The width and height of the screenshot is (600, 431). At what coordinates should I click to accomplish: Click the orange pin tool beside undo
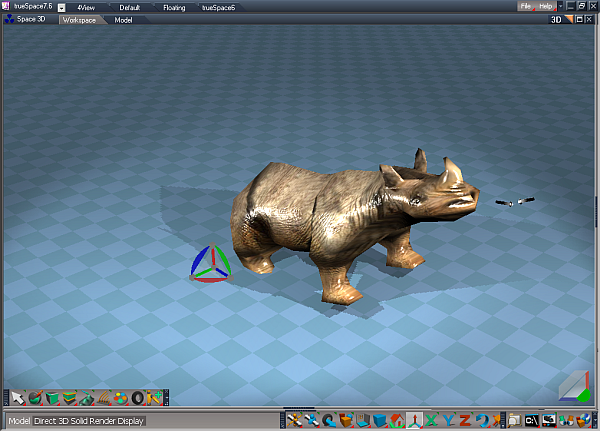point(496,420)
